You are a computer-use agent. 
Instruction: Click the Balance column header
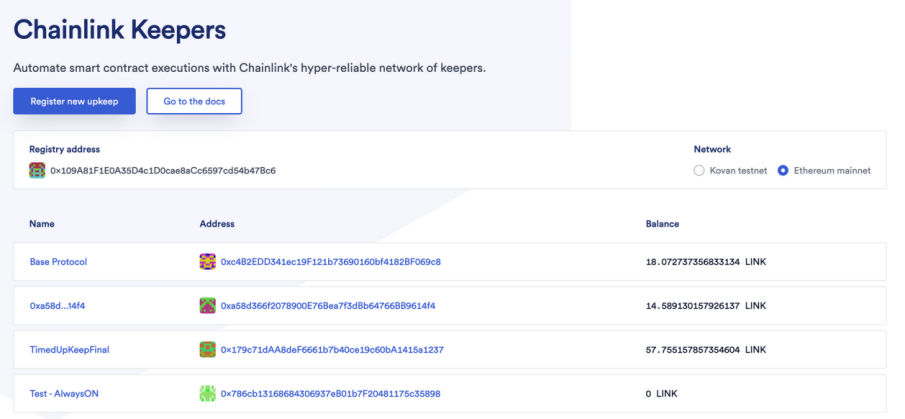[x=662, y=224]
